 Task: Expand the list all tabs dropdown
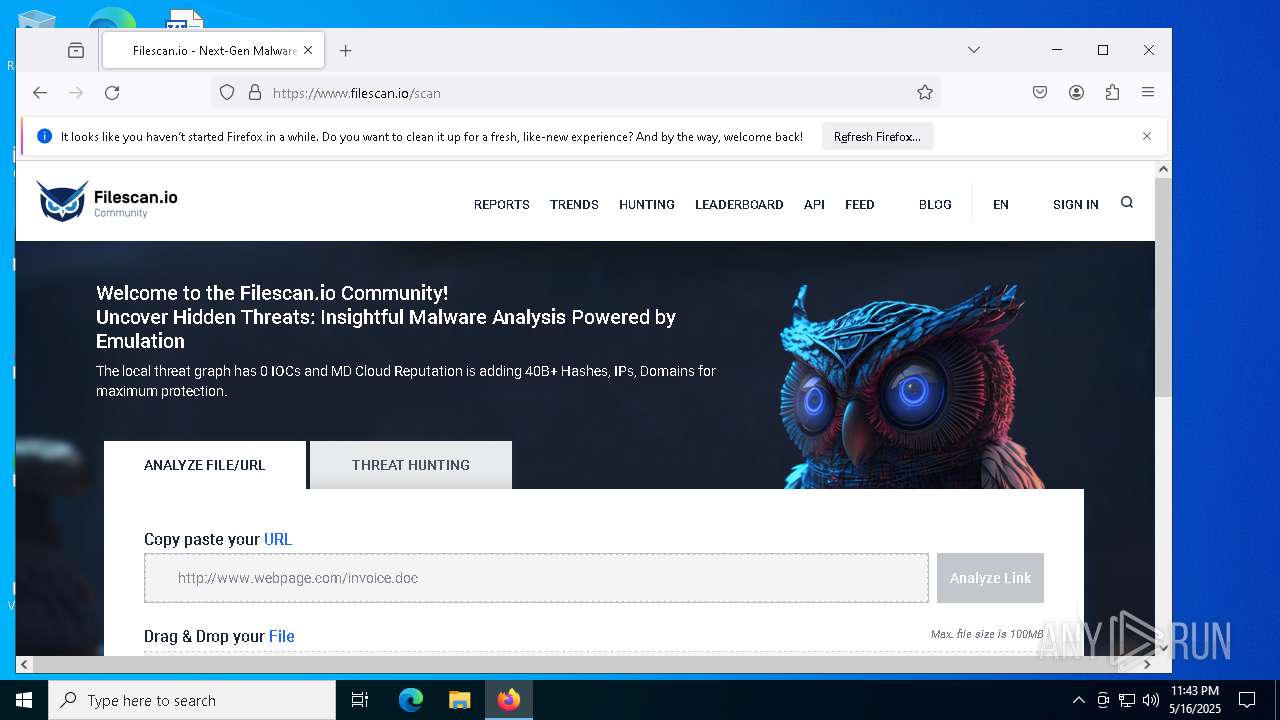pos(973,50)
